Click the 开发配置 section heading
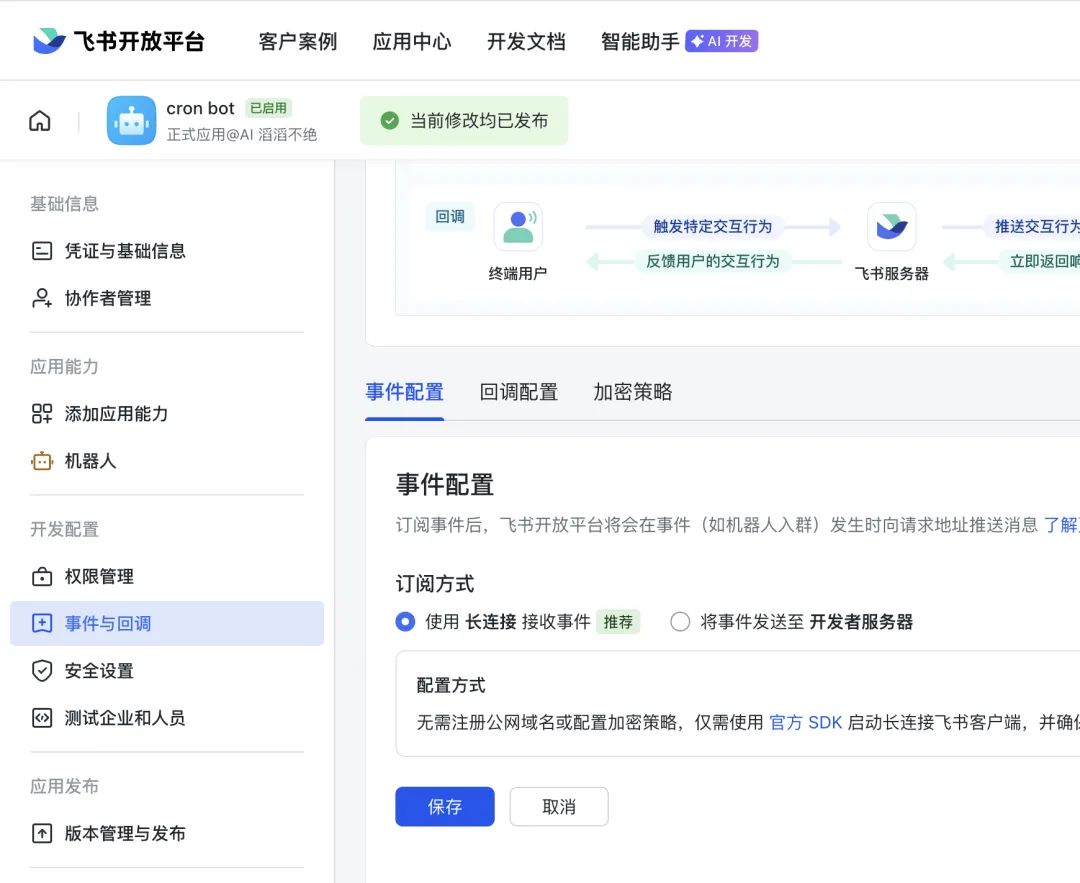The width and height of the screenshot is (1080, 883). tap(64, 529)
